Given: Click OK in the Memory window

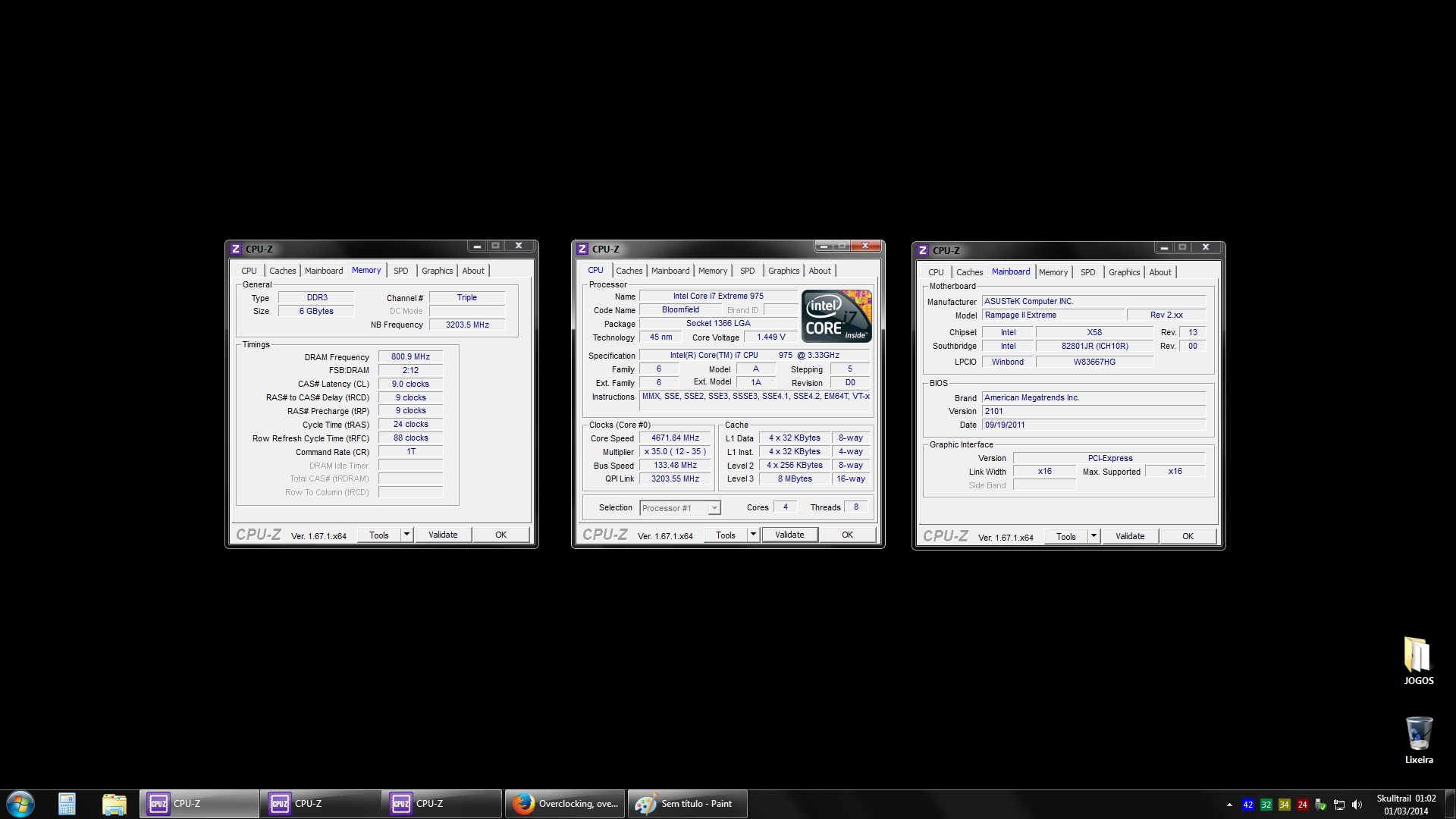Looking at the screenshot, I should 500,535.
